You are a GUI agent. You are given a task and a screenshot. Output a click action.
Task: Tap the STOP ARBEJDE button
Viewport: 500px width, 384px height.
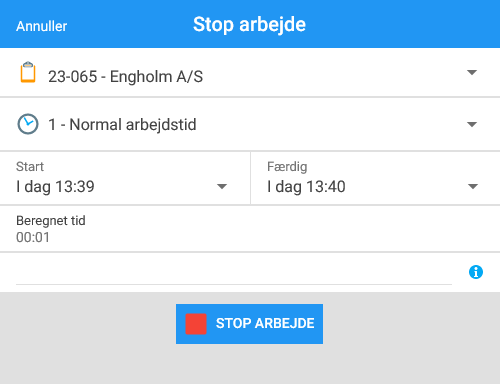(x=249, y=324)
